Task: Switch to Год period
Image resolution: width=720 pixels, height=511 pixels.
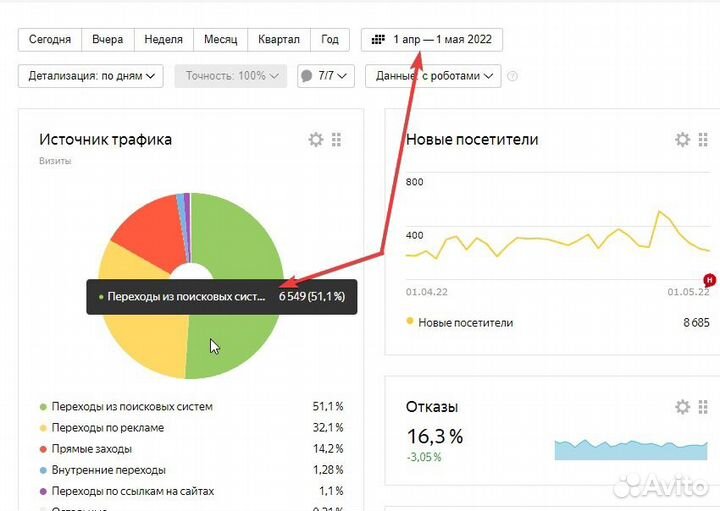Action: tap(330, 39)
